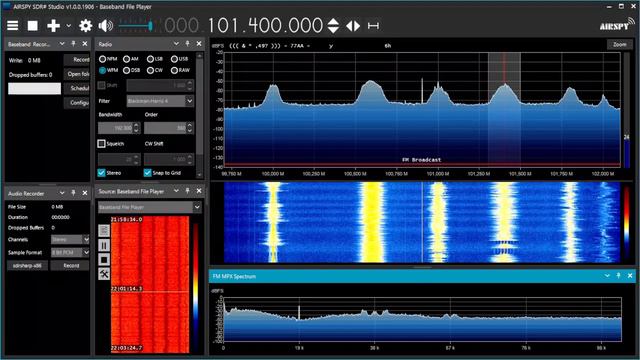Pin the Baseband Recorder panel
The height and width of the screenshot is (360, 640).
pyautogui.click(x=73, y=44)
